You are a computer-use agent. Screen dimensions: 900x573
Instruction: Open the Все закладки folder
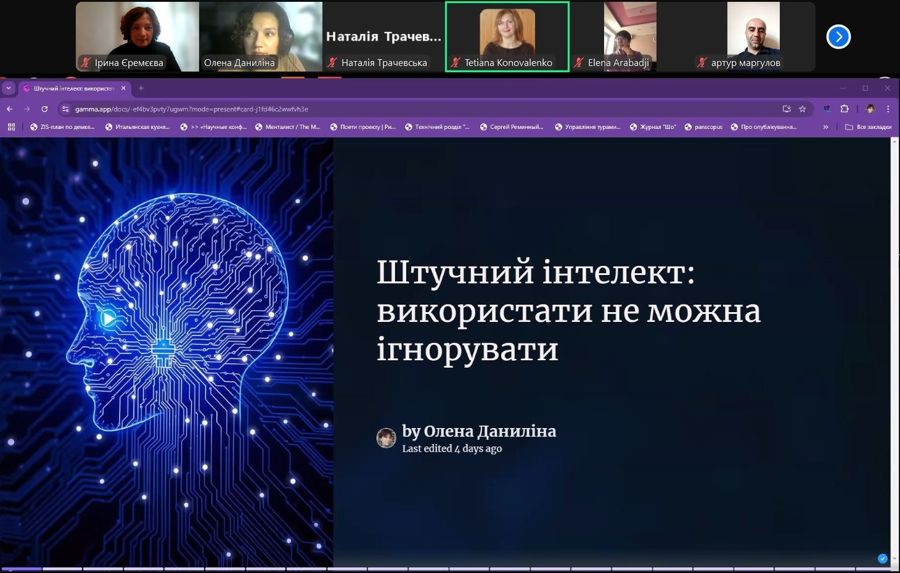[x=868, y=127]
